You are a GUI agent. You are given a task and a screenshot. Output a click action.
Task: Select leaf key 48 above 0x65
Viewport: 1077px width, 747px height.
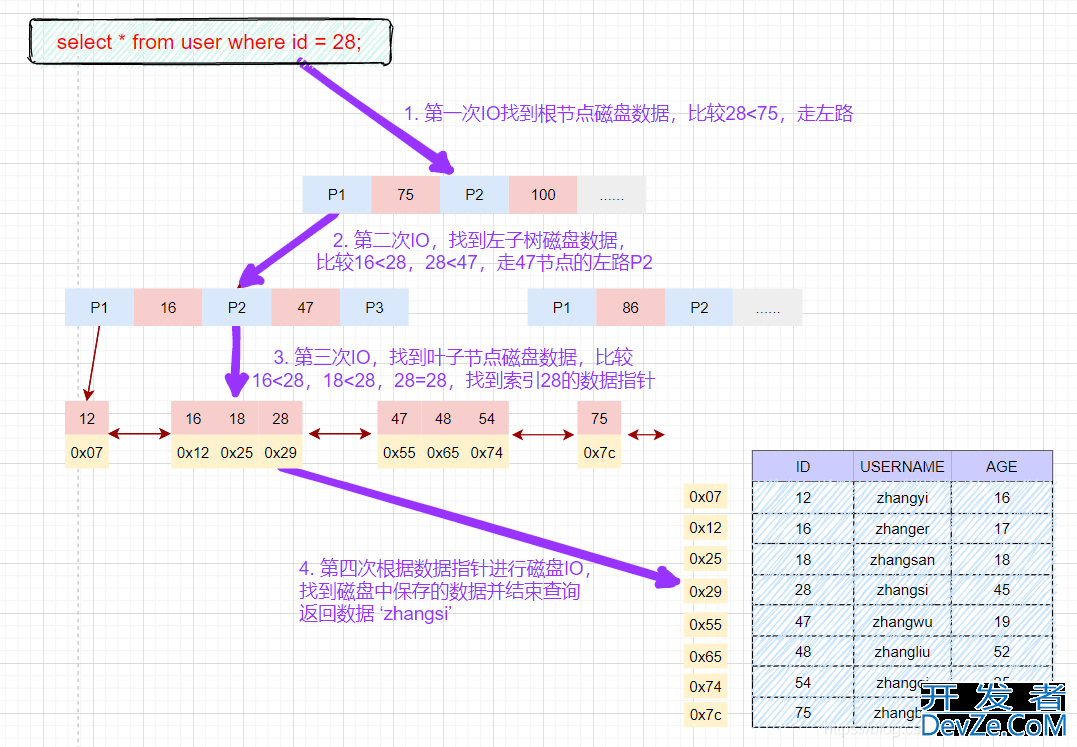click(x=443, y=418)
